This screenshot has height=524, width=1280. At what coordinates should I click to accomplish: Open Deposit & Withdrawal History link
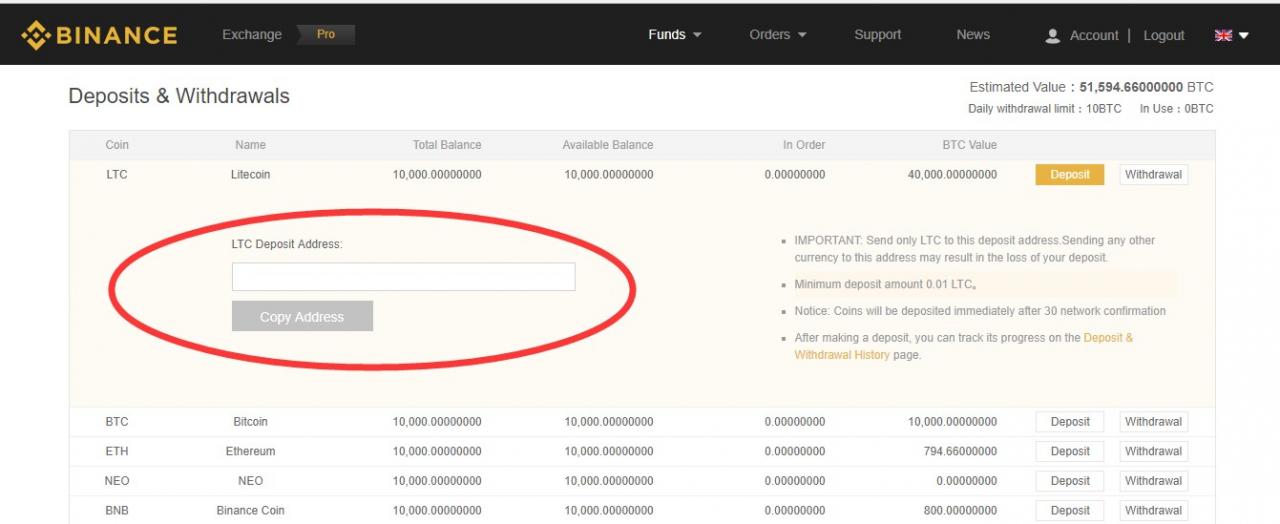click(x=1108, y=338)
